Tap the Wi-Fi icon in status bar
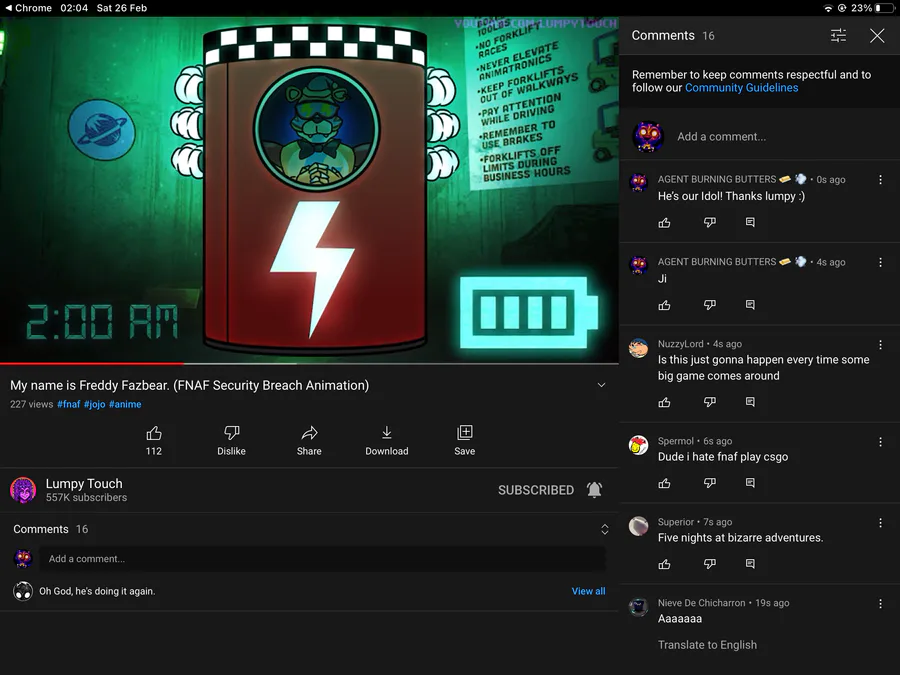Image resolution: width=900 pixels, height=675 pixels. click(828, 8)
